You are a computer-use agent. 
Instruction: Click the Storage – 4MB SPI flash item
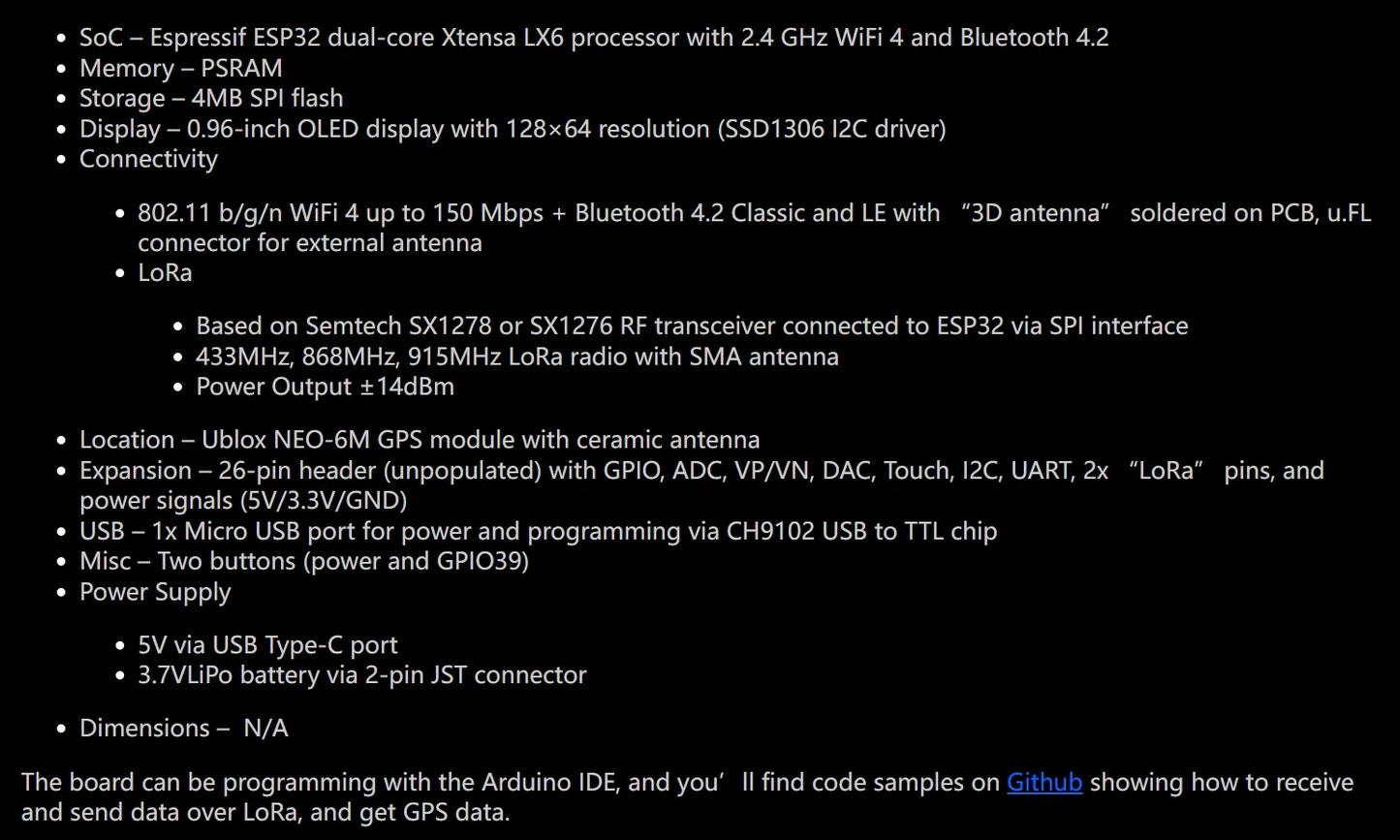pos(211,99)
